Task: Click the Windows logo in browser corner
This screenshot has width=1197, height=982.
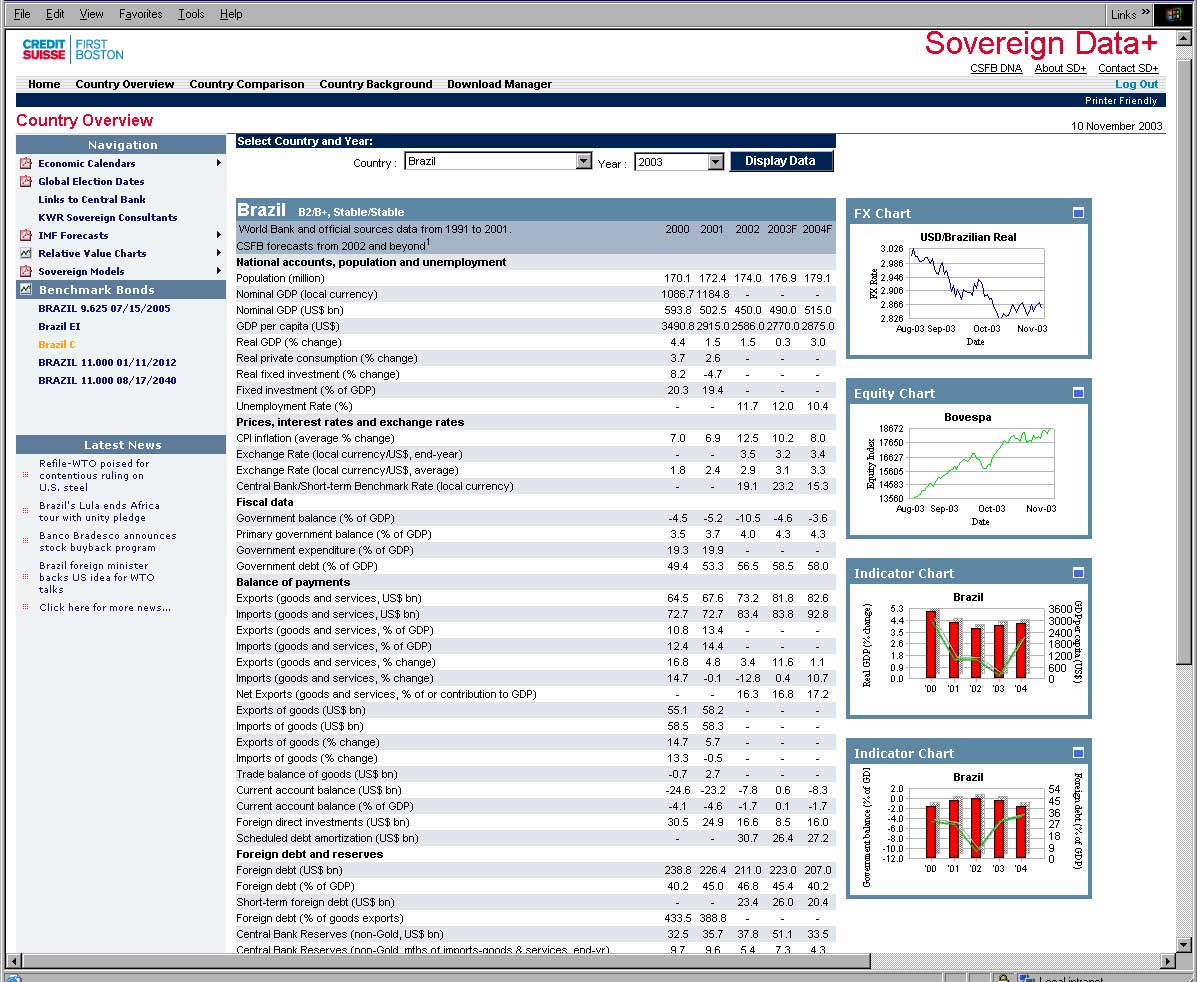Action: (x=1173, y=14)
